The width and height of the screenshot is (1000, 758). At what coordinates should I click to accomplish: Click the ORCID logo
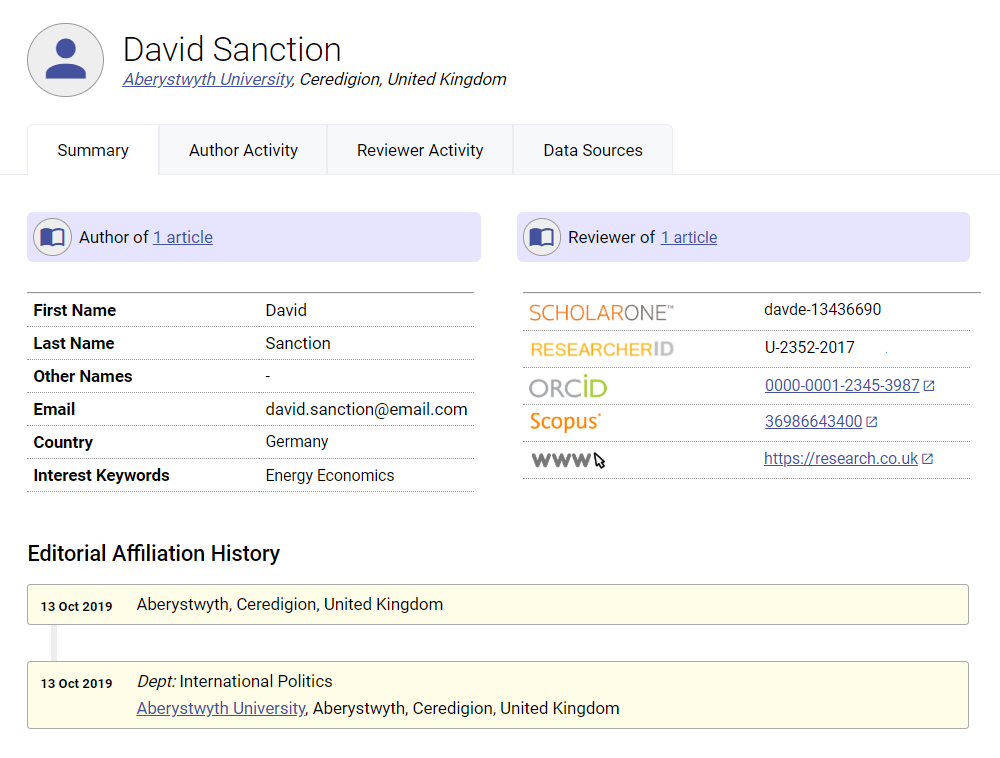(x=568, y=387)
